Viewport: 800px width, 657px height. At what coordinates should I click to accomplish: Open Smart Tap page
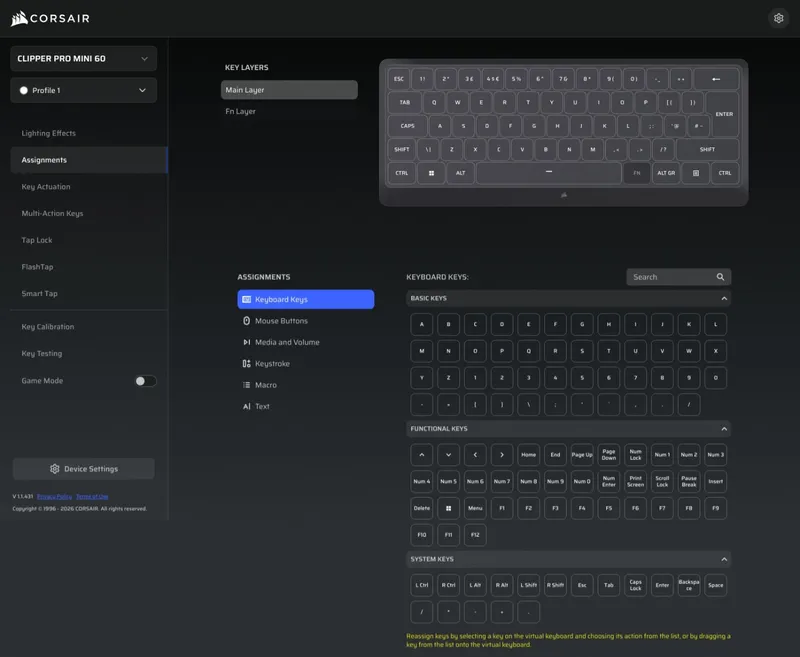[39, 293]
